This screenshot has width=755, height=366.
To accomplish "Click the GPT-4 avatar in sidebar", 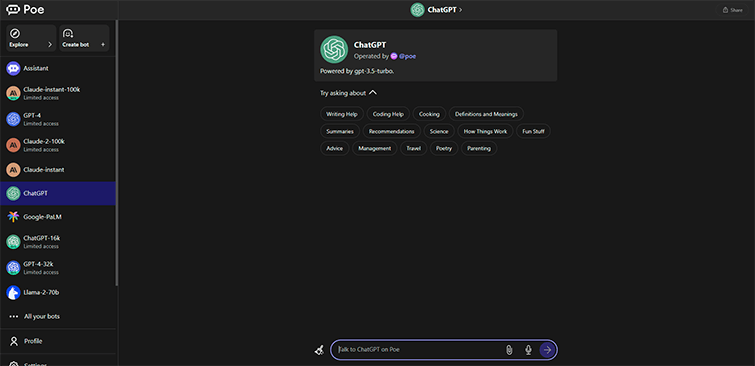I will pos(13,119).
